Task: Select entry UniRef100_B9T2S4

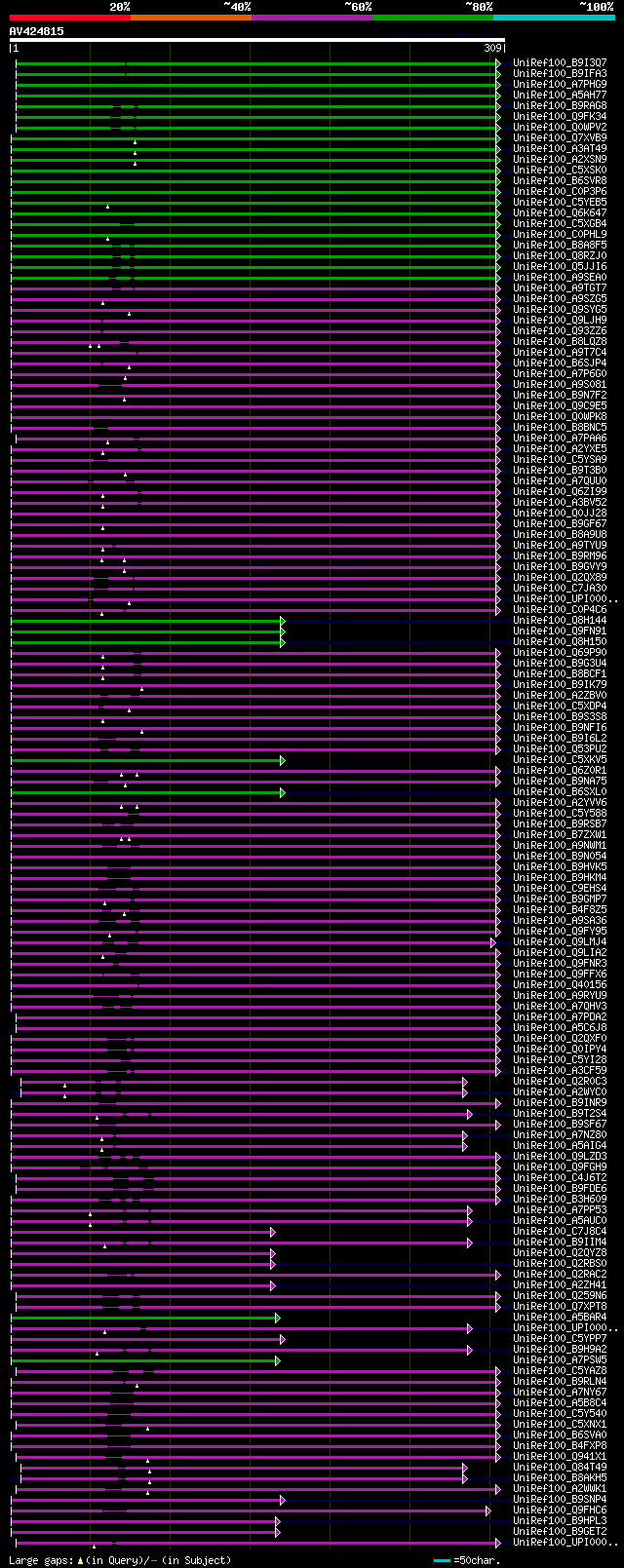Action: (560, 1114)
